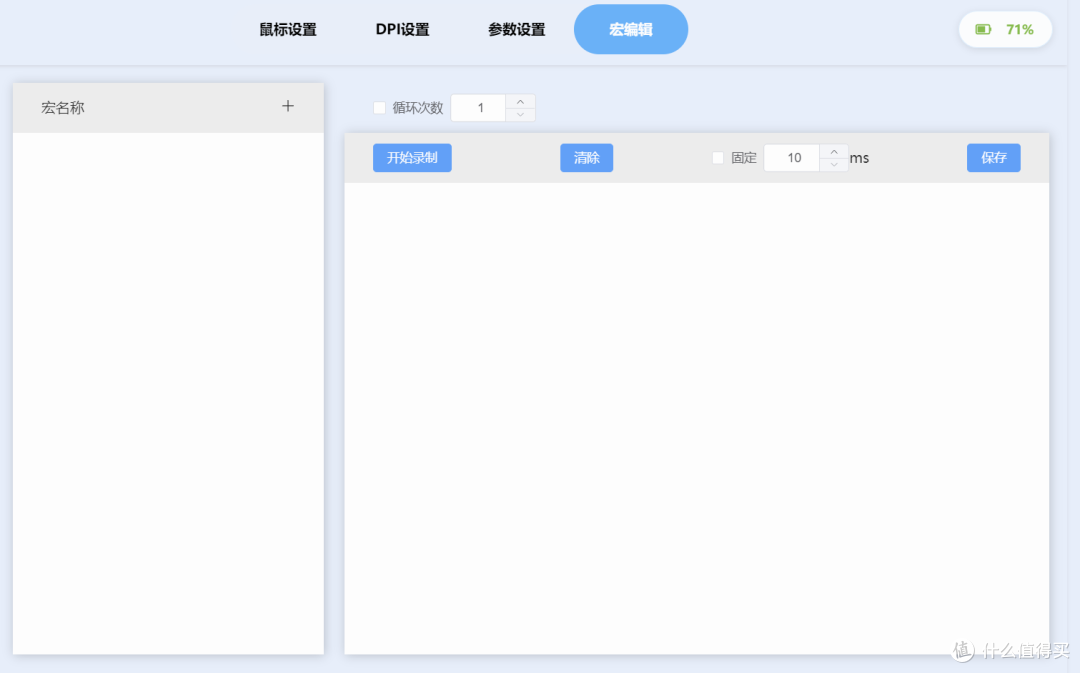Select the 宏编辑 tab
This screenshot has width=1080, height=673.
click(631, 30)
